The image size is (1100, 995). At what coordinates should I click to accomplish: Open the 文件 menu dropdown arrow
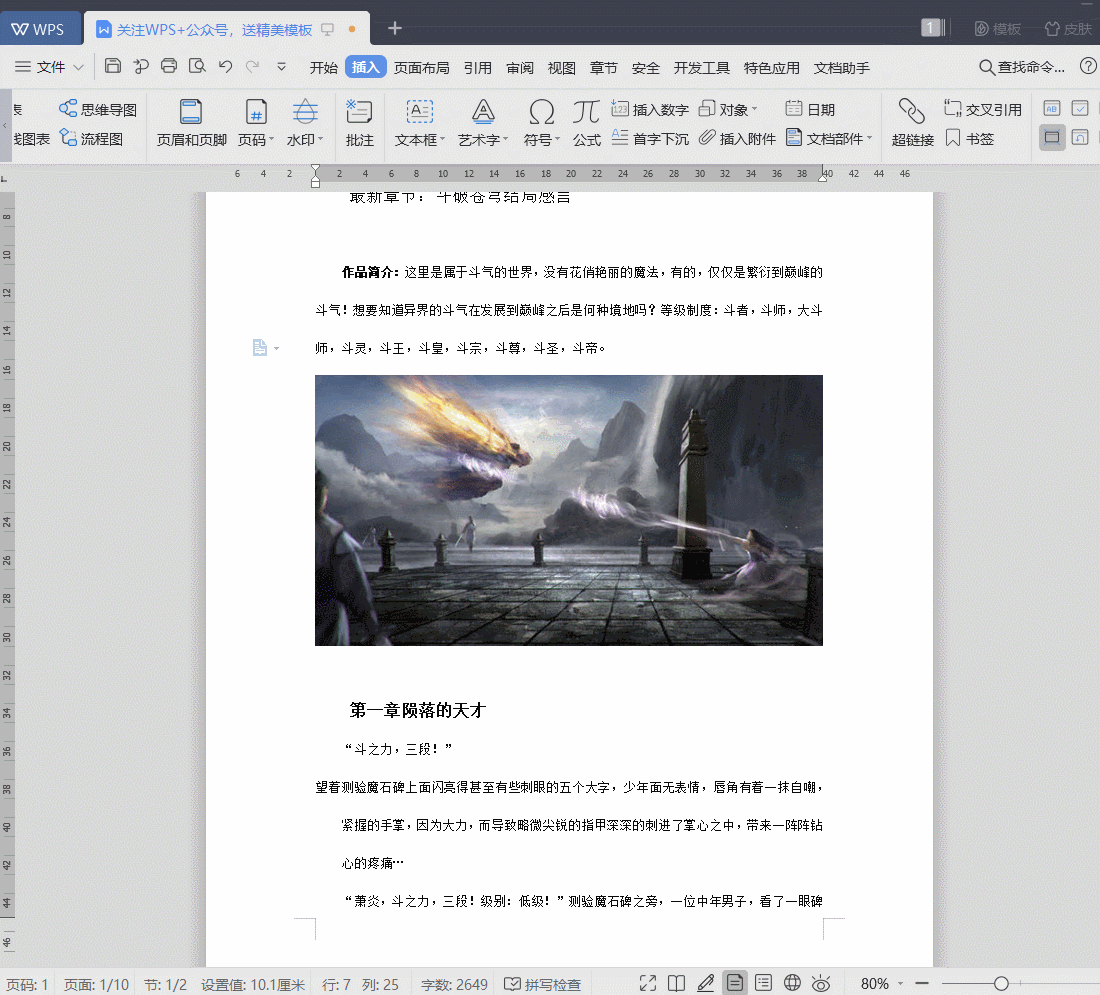[x=79, y=67]
